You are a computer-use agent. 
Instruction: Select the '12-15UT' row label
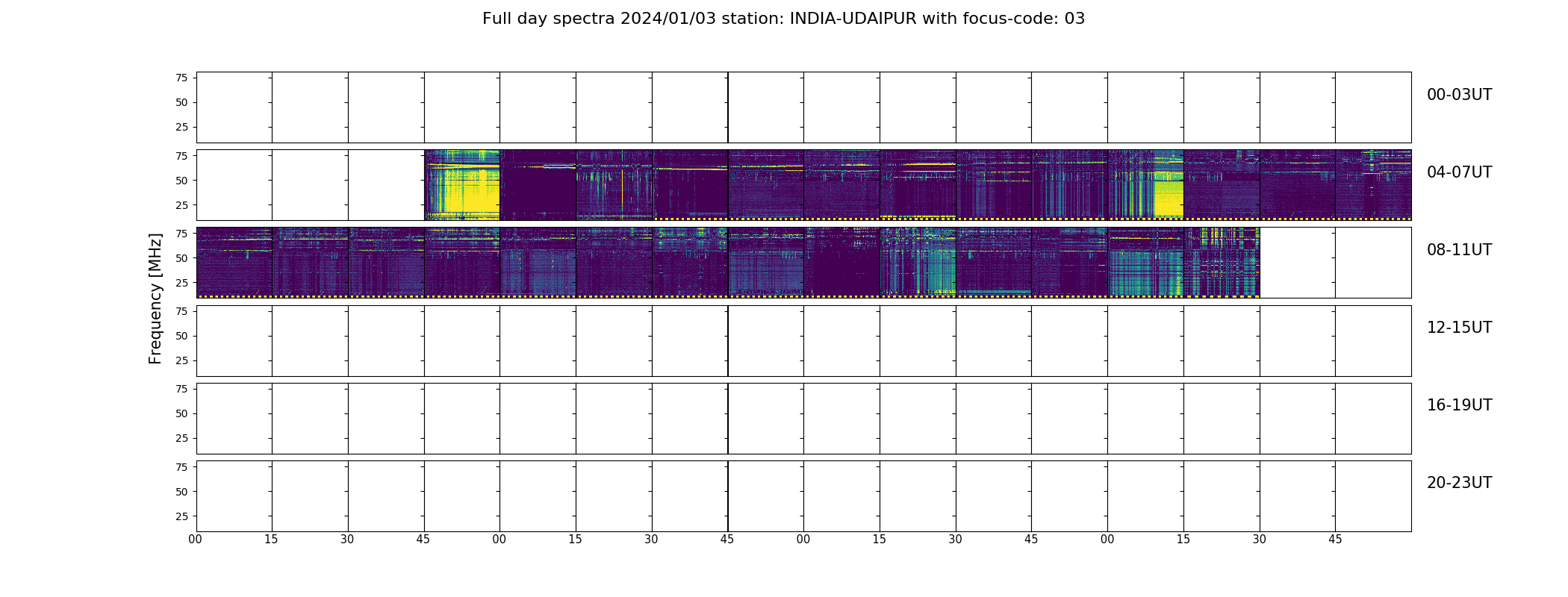coord(1459,328)
